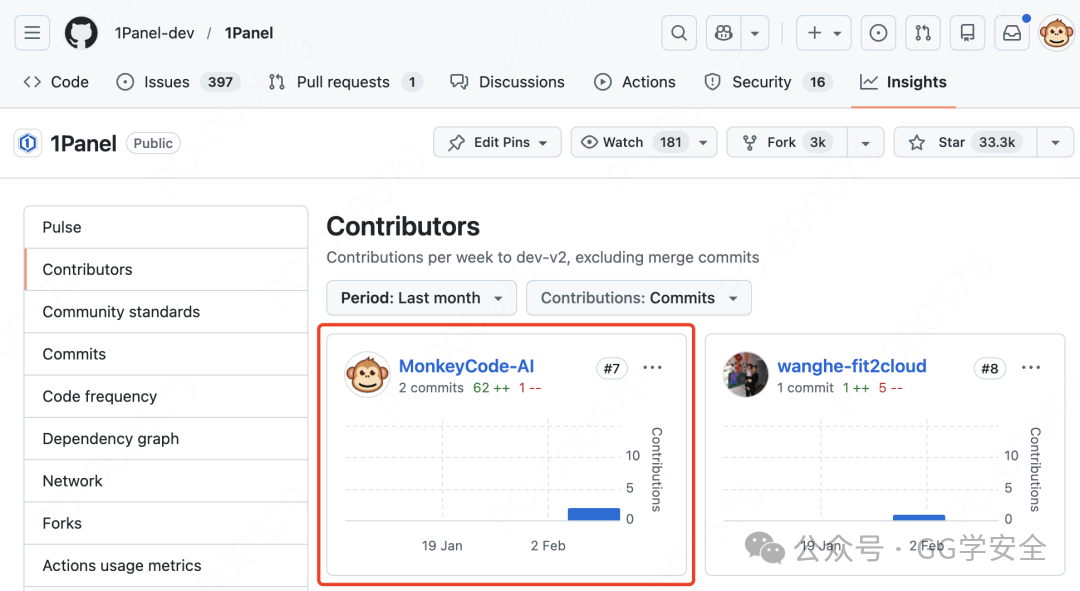
Task: Open the Period: Last month dropdown
Action: click(x=422, y=298)
